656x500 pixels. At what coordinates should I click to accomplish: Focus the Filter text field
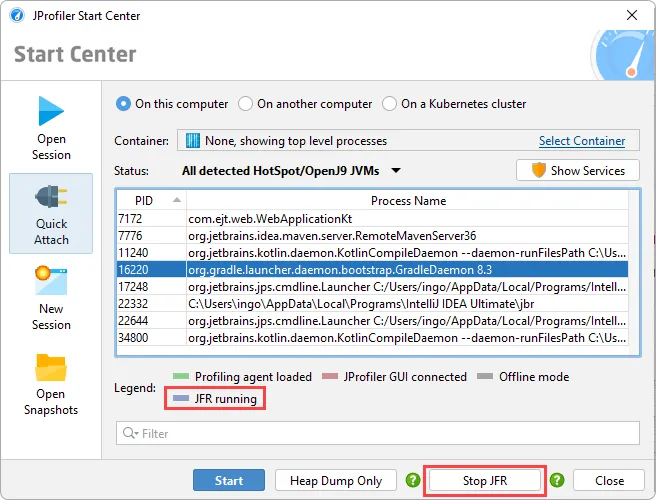(378, 433)
